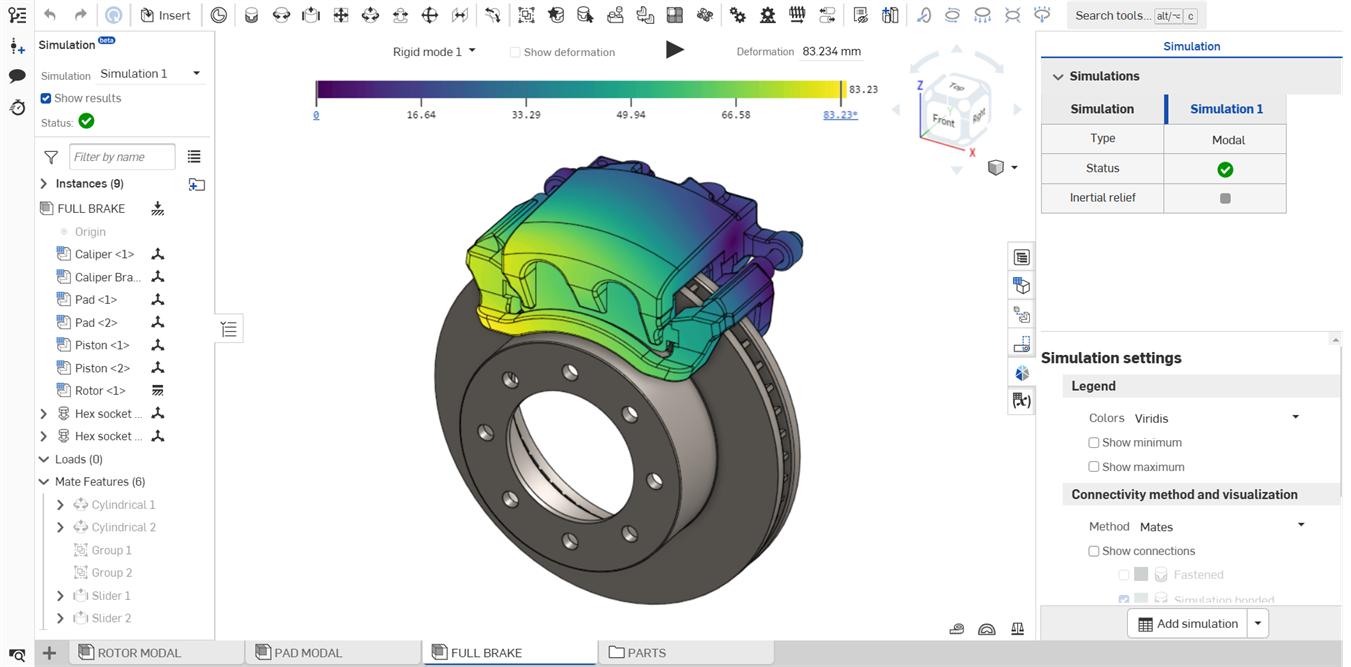Enable the Show connections checkbox
The width and height of the screenshot is (1351, 667).
point(1094,551)
